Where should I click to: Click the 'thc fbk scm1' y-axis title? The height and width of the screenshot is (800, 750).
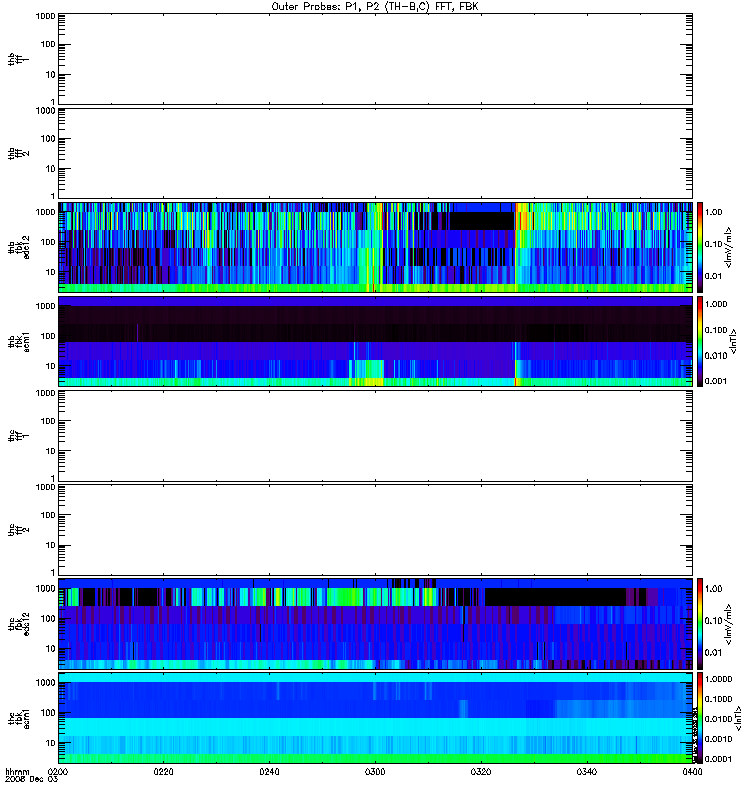(x=18, y=718)
